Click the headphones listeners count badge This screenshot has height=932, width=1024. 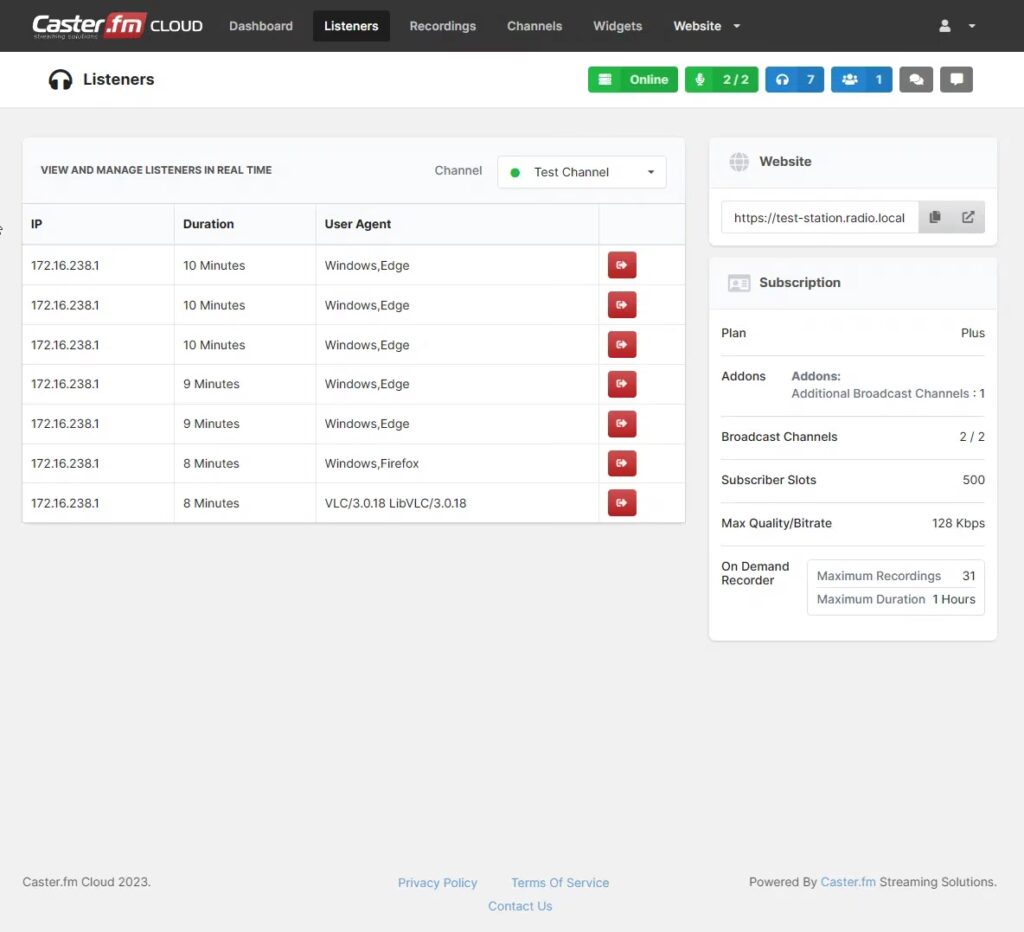(x=794, y=80)
